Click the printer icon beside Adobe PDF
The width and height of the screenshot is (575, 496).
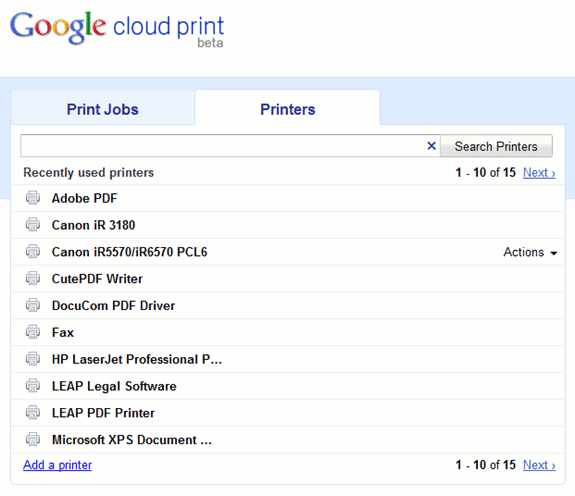(x=33, y=198)
